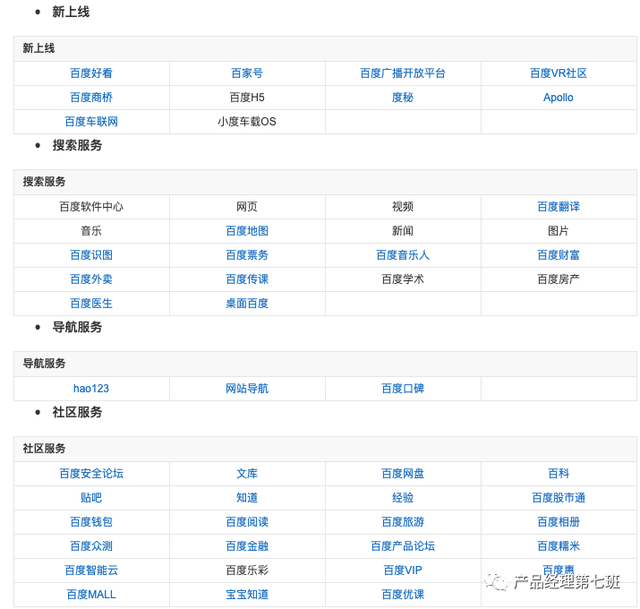Open the 百度钱包 link
Viewport: 640px width, 609px height.
[x=91, y=522]
